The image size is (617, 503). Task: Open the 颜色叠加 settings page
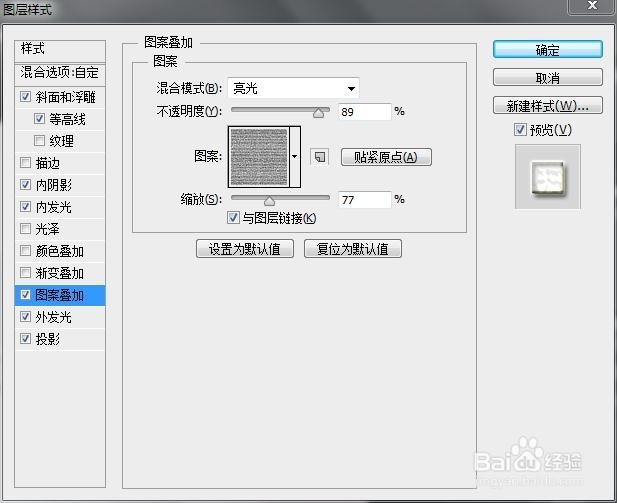[60, 251]
